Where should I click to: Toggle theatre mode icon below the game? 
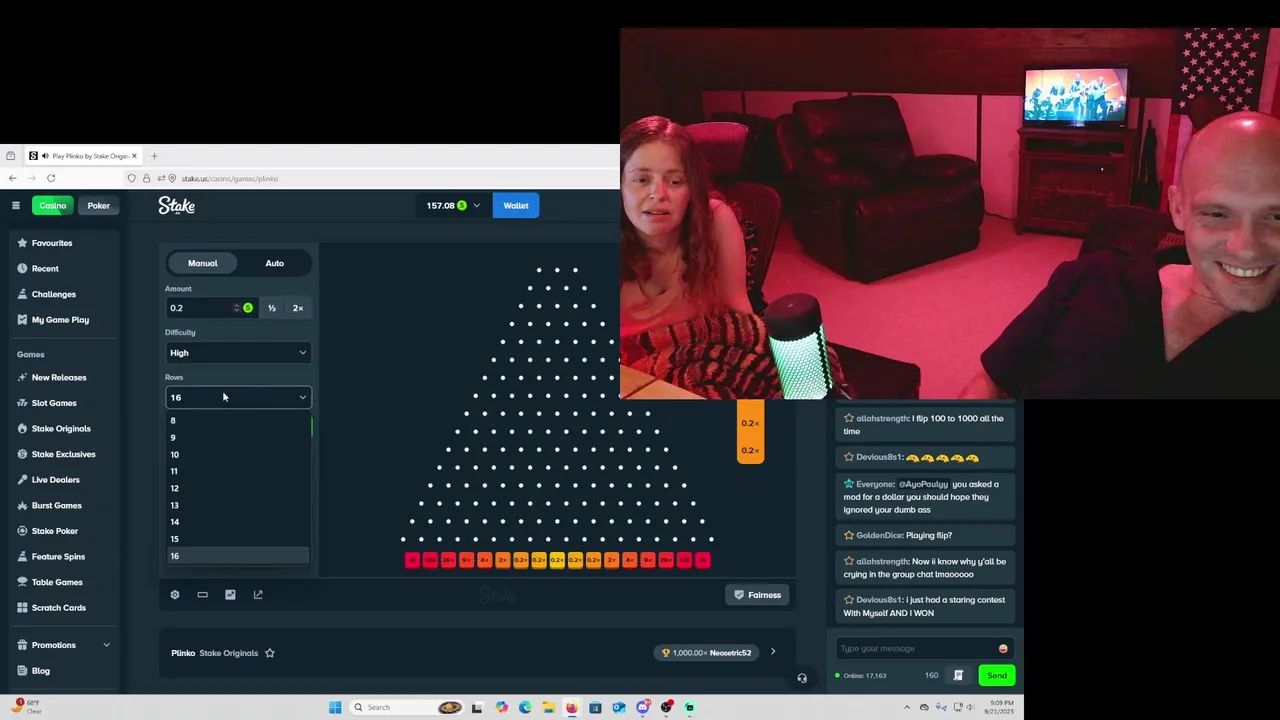(202, 594)
